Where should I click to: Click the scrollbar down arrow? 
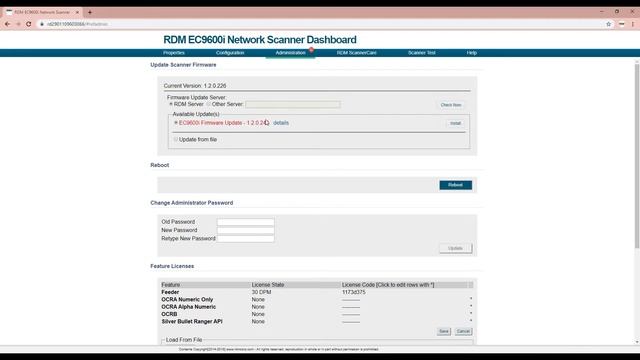tap(637, 342)
